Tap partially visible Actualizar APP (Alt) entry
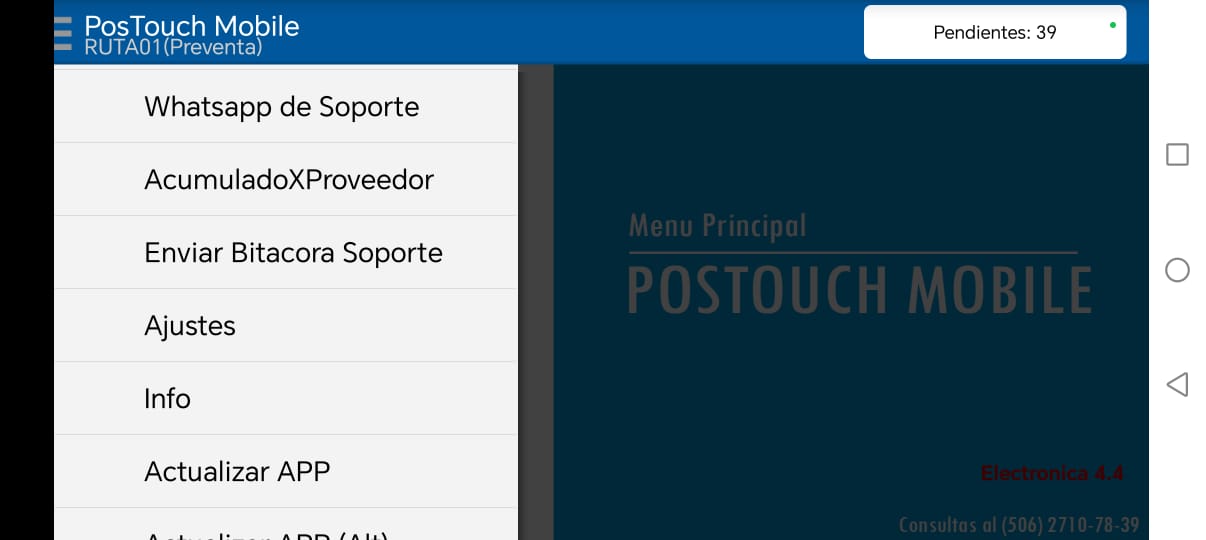 click(286, 525)
